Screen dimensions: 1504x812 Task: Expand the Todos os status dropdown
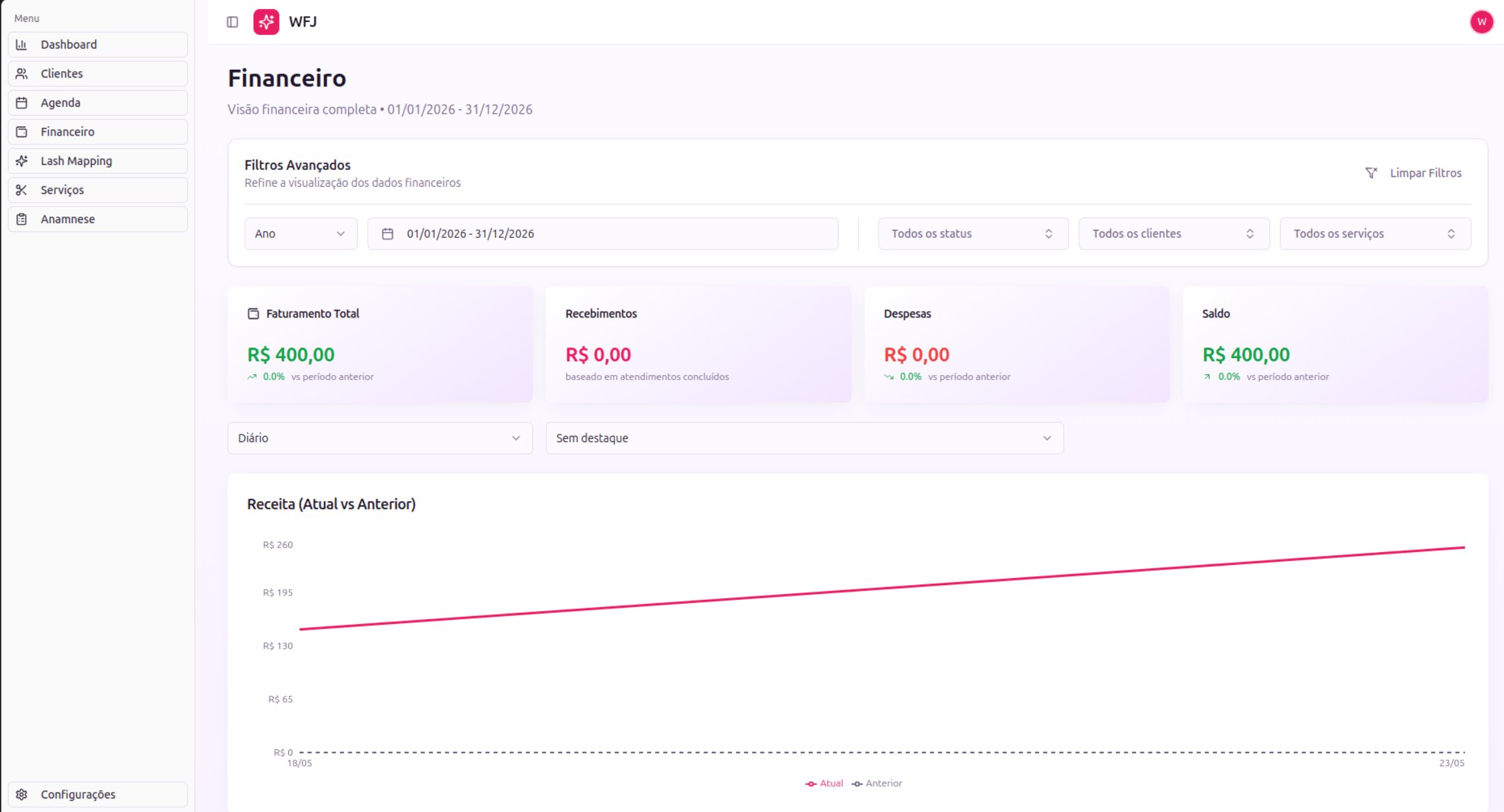(972, 234)
